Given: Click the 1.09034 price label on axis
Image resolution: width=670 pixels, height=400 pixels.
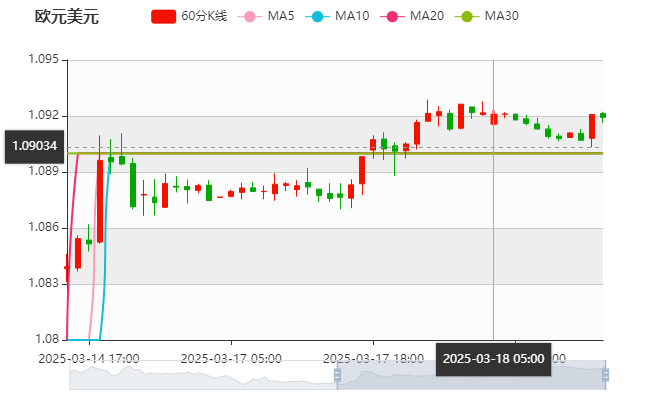Looking at the screenshot, I should click(x=34, y=146).
